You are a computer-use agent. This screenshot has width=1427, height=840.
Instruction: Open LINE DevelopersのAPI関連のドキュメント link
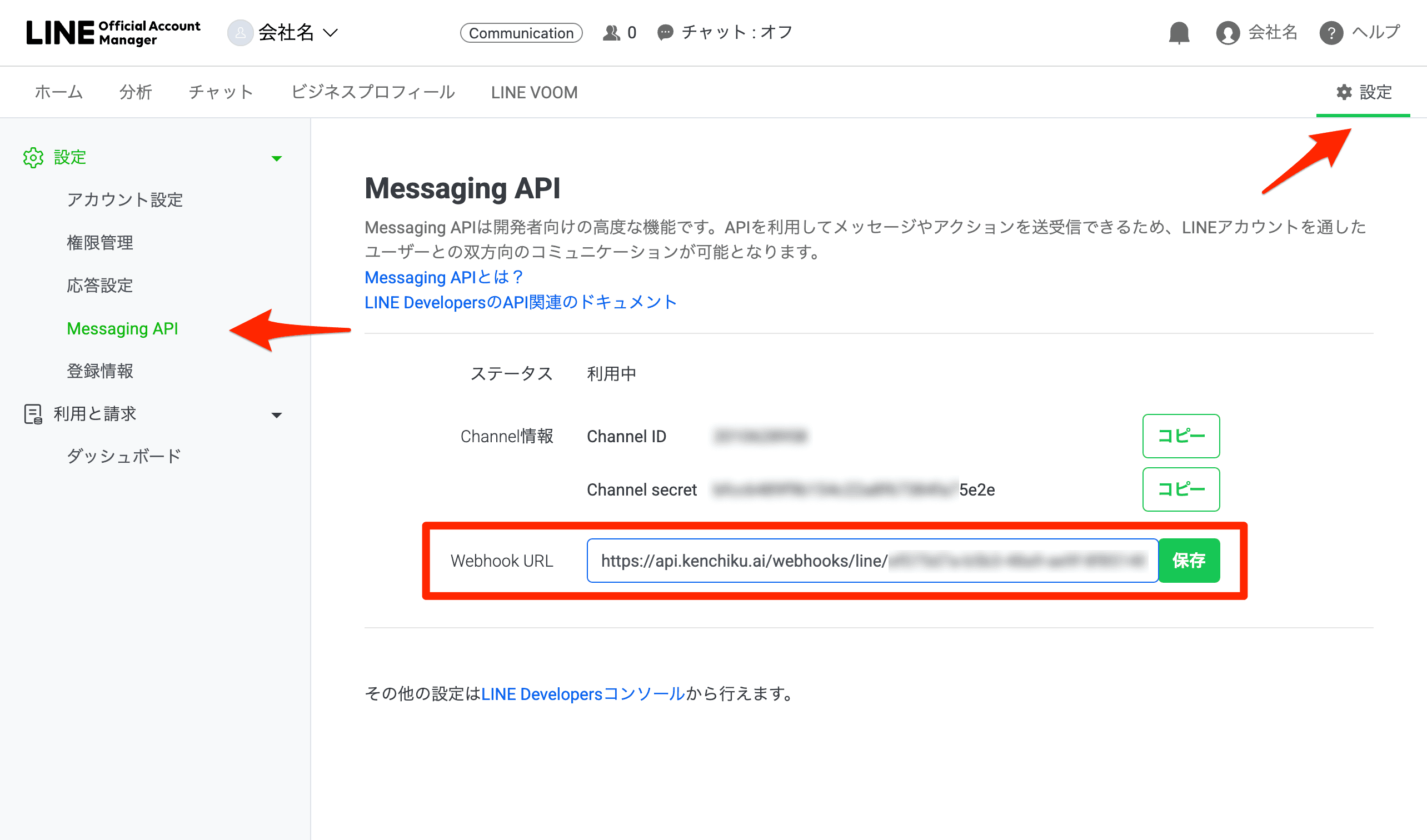pyautogui.click(x=521, y=302)
